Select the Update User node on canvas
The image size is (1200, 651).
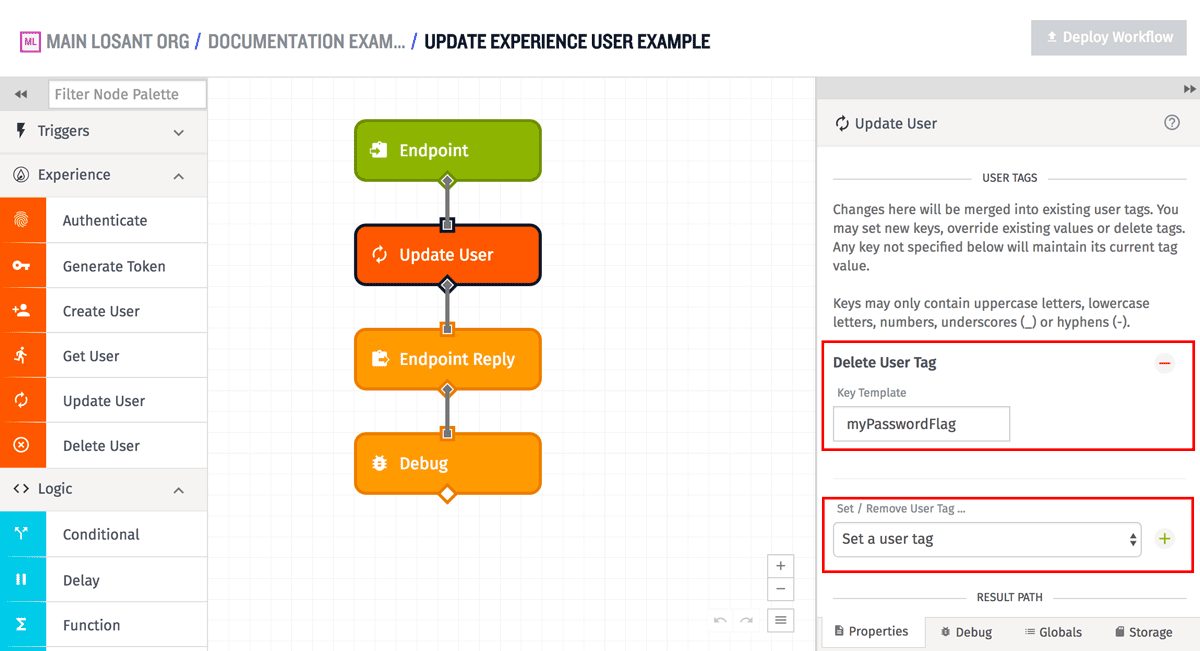[x=447, y=255]
